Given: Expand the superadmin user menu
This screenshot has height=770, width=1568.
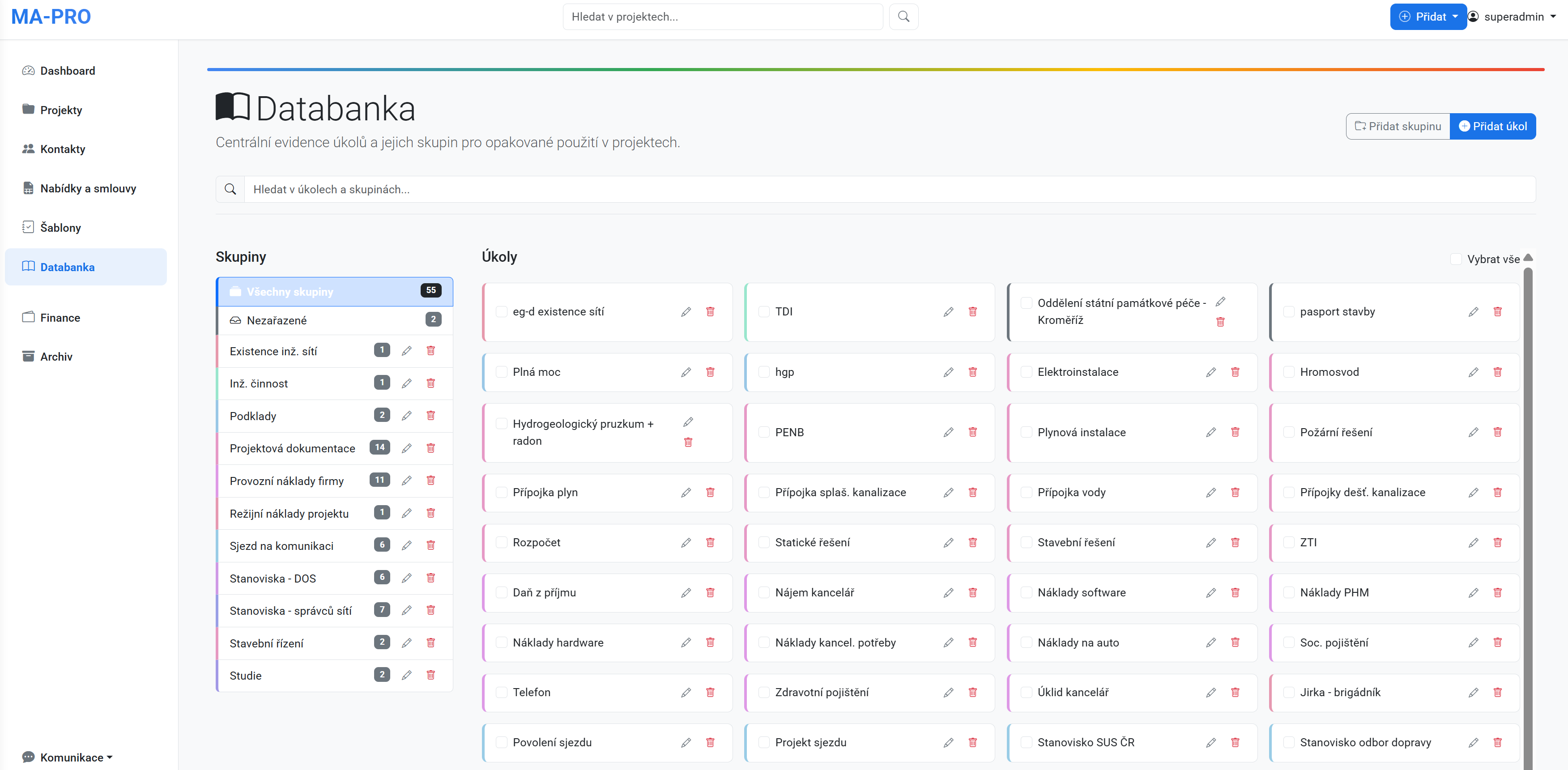Looking at the screenshot, I should [1512, 17].
